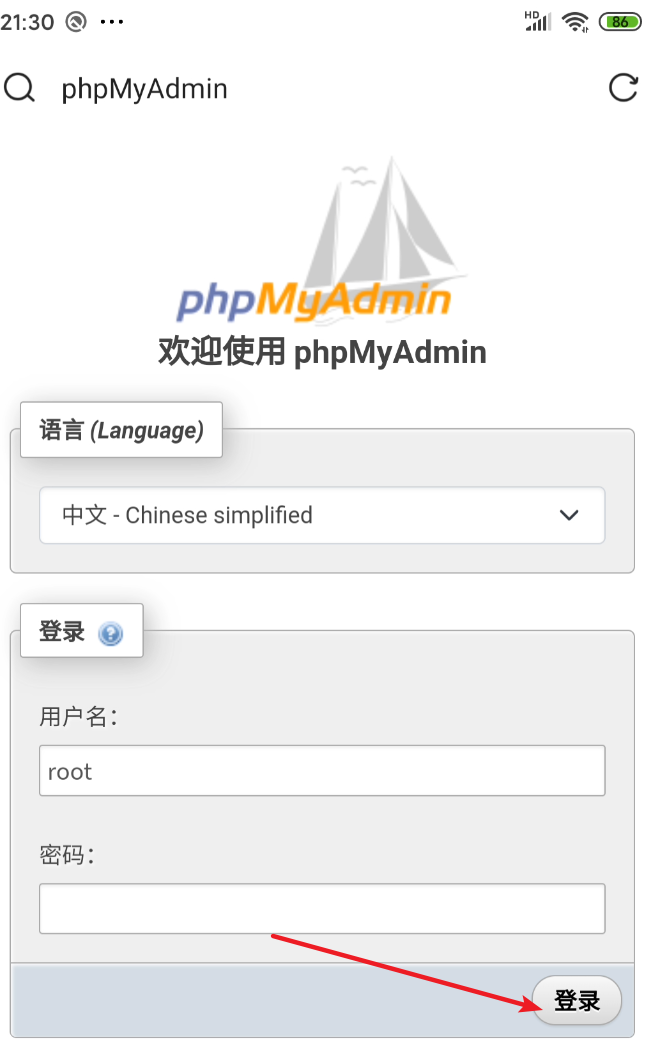The height and width of the screenshot is (1064, 659).
Task: Tap the phpMyAdmin address bar text
Action: point(145,89)
